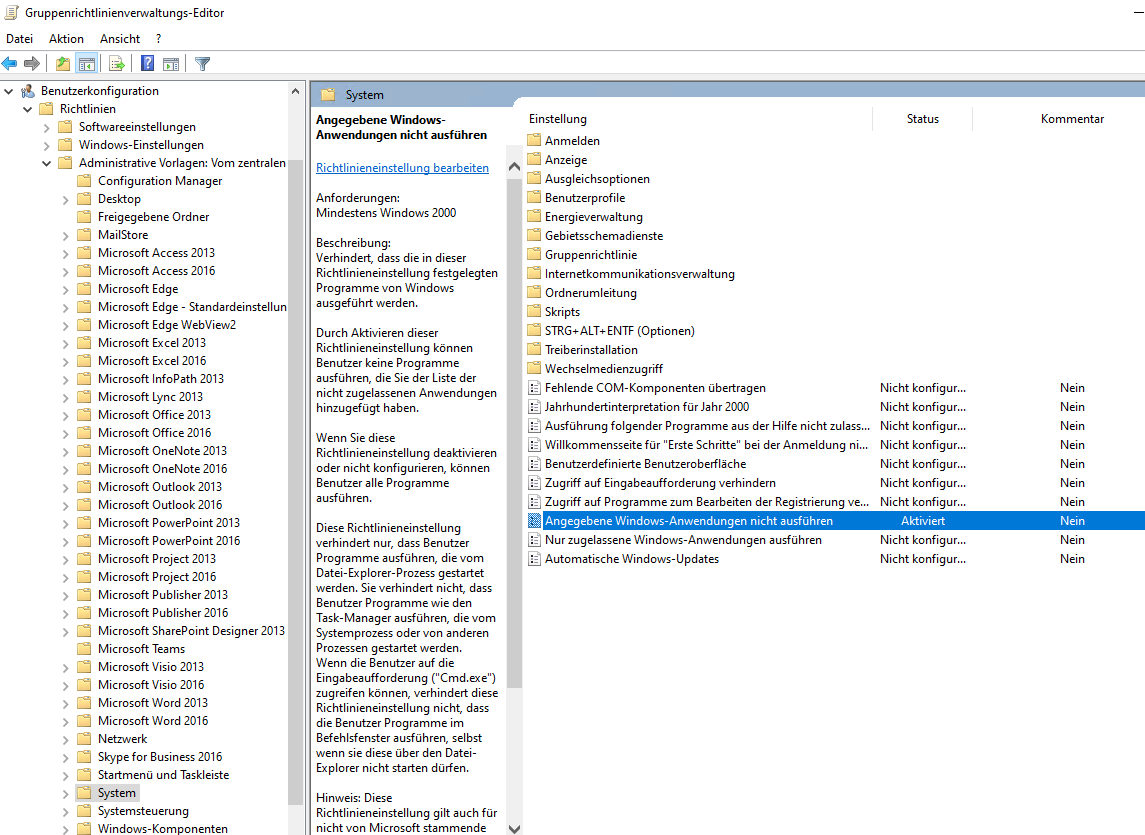Open the Datei menu

(x=19, y=38)
